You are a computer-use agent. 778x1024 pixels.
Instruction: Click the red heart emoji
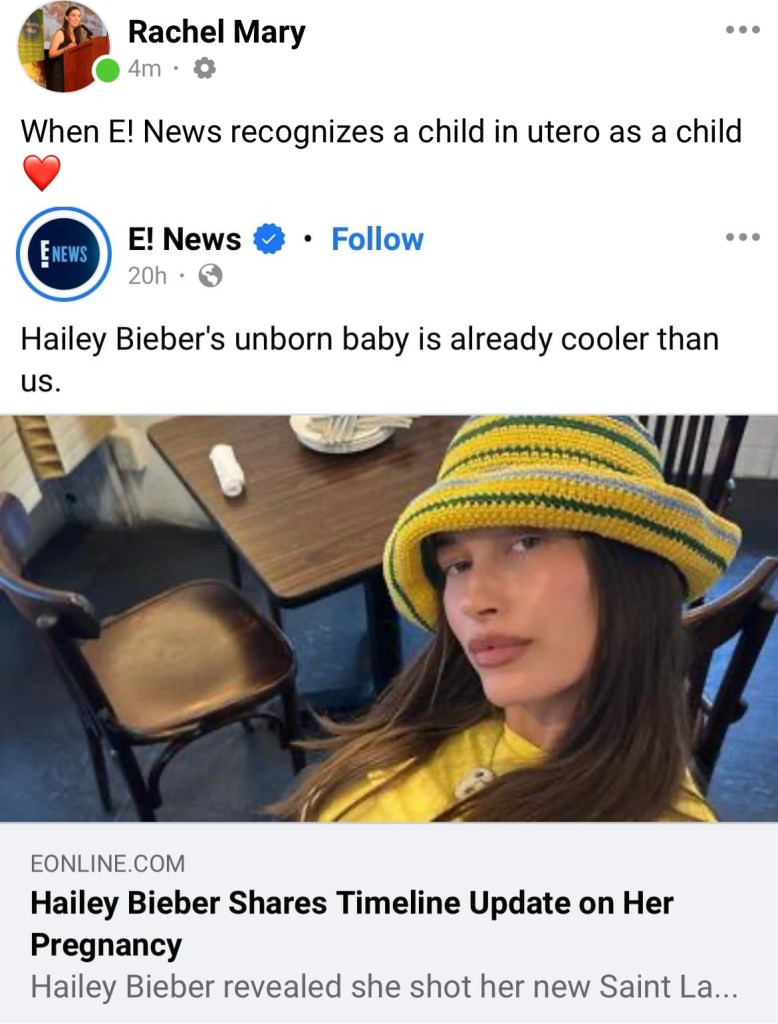[x=42, y=173]
